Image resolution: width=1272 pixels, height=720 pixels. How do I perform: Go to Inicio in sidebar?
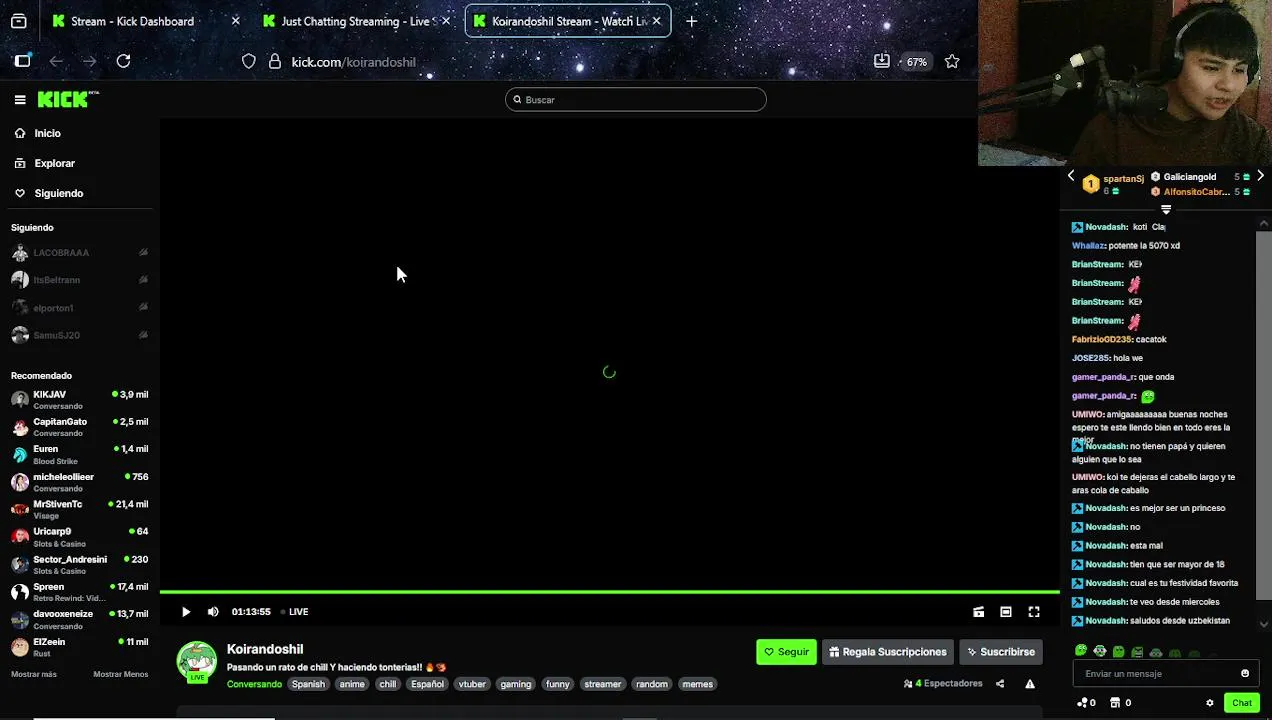pos(47,133)
